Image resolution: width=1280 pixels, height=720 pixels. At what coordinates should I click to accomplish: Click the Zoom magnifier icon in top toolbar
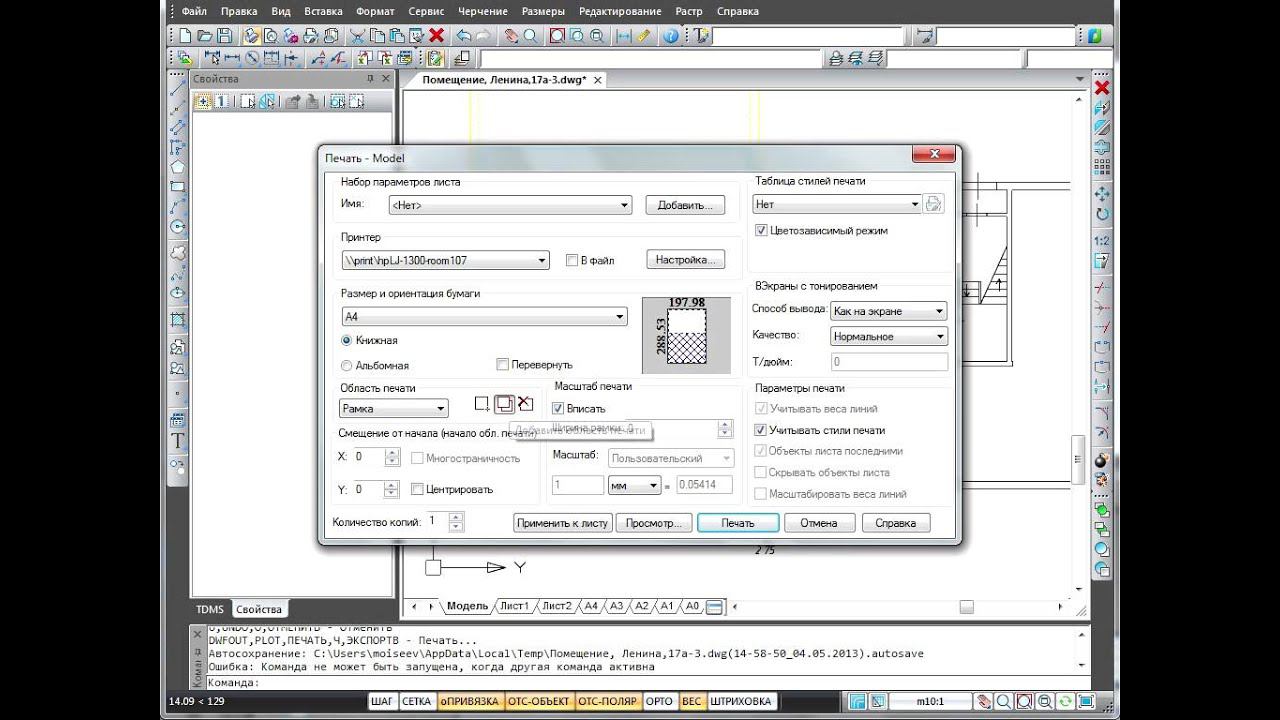(530, 36)
